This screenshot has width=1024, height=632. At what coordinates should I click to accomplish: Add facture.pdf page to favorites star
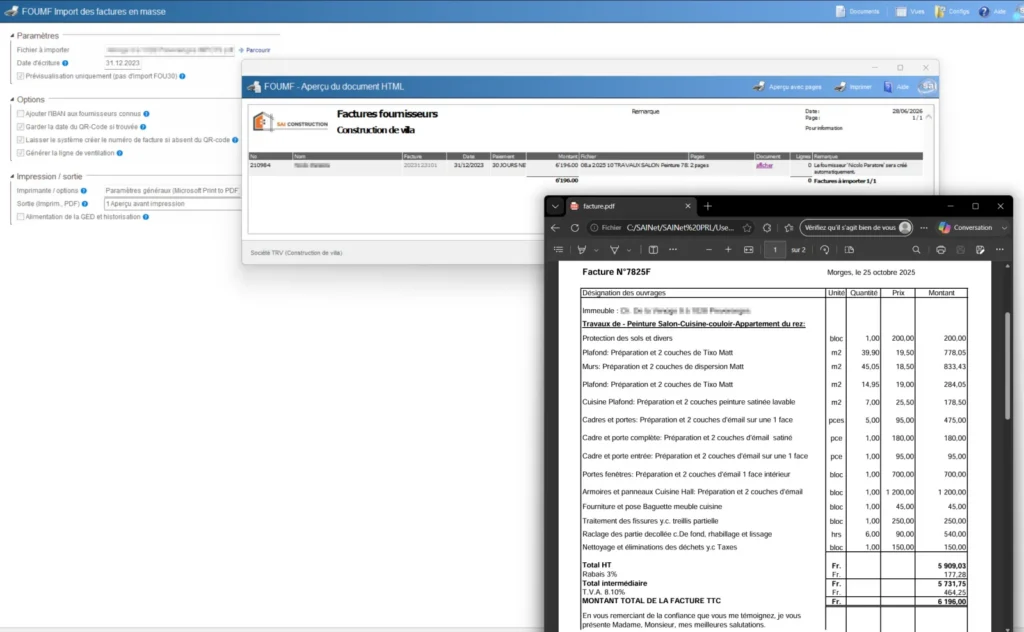click(747, 228)
